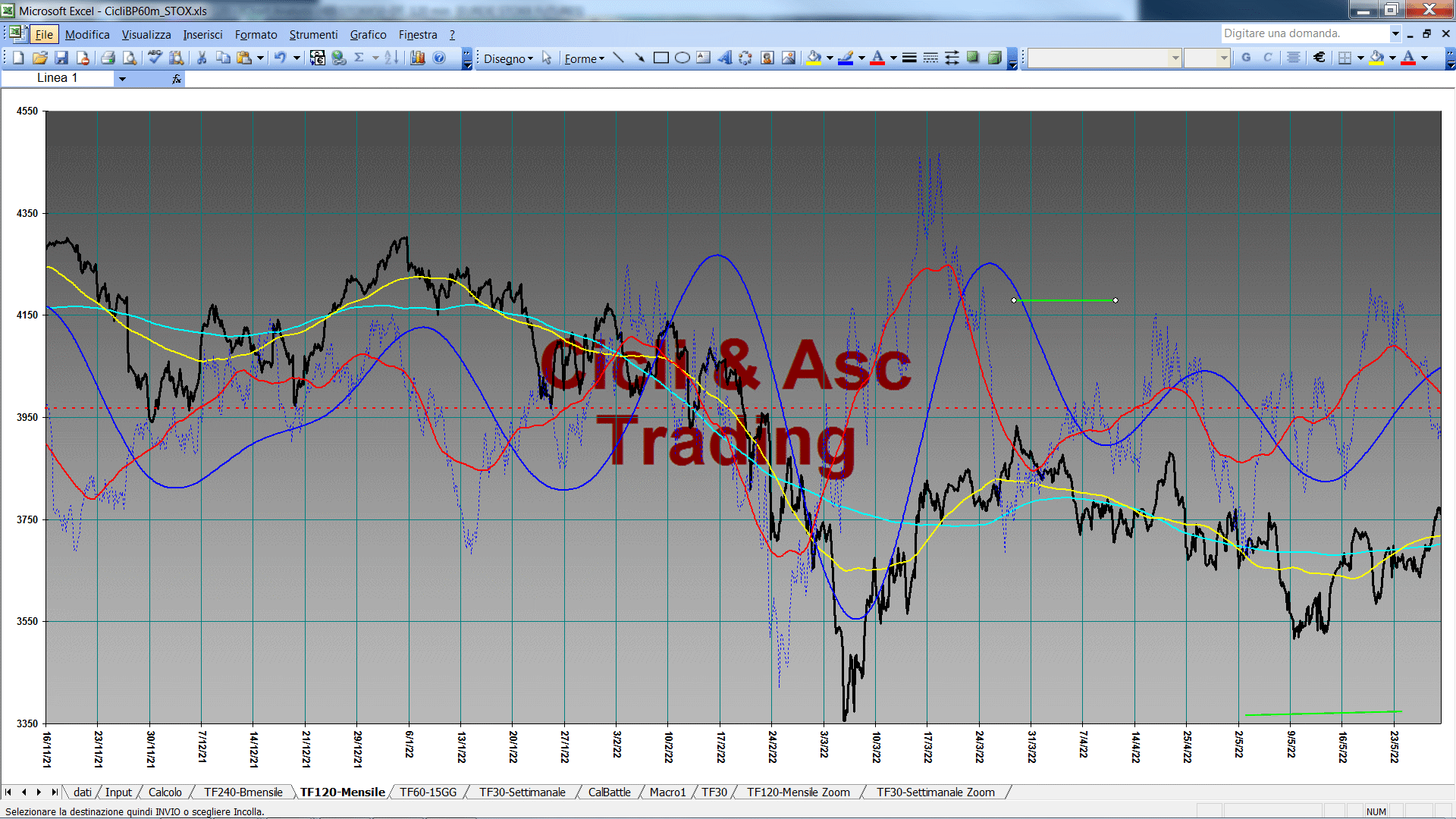Image resolution: width=1456 pixels, height=819 pixels.
Task: Expand the Disegno drawing menu
Action: point(508,58)
